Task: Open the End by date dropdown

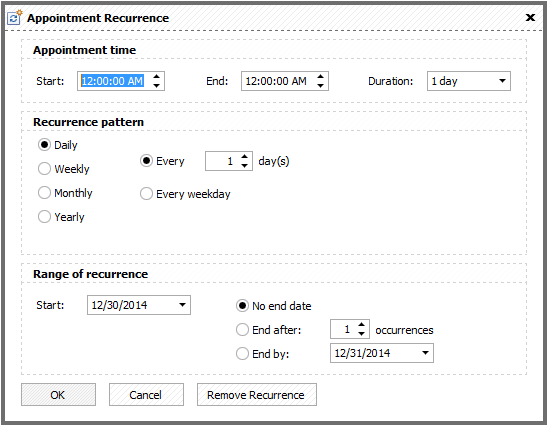Action: (425, 353)
